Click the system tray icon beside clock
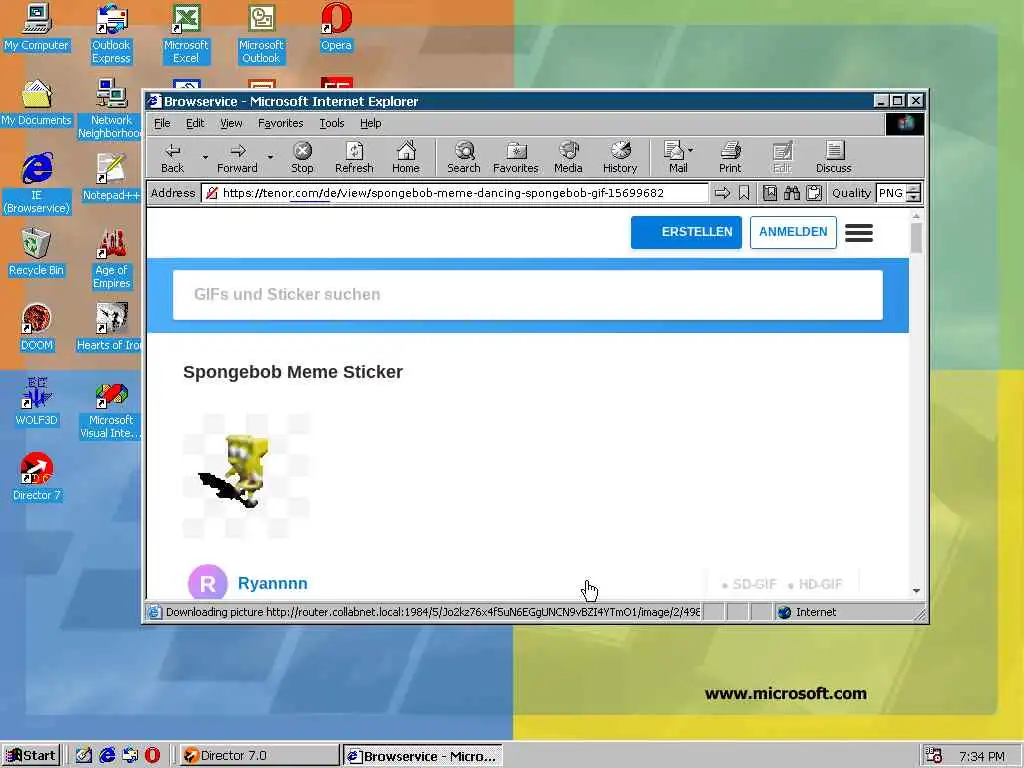The image size is (1024, 768). [x=934, y=756]
